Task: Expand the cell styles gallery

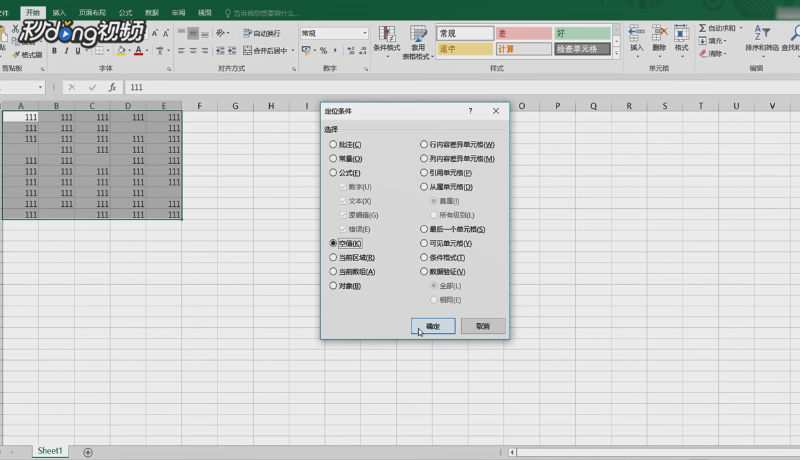Action: tap(616, 53)
